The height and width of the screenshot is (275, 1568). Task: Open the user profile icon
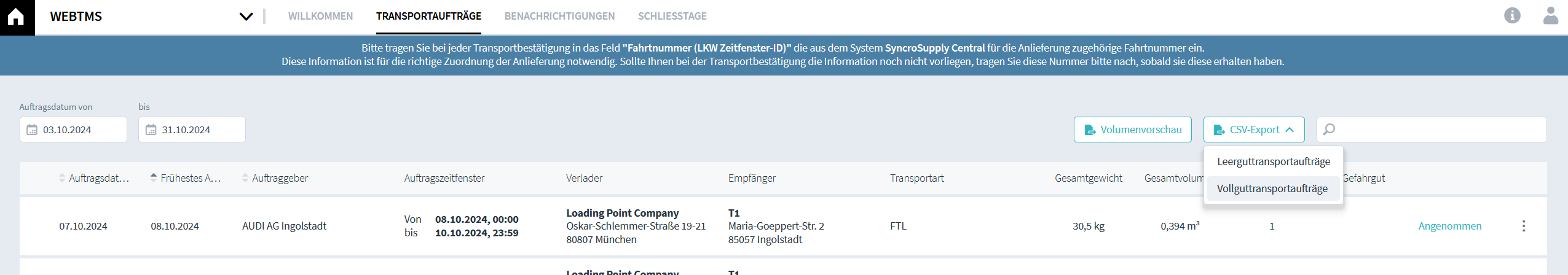(x=1550, y=16)
